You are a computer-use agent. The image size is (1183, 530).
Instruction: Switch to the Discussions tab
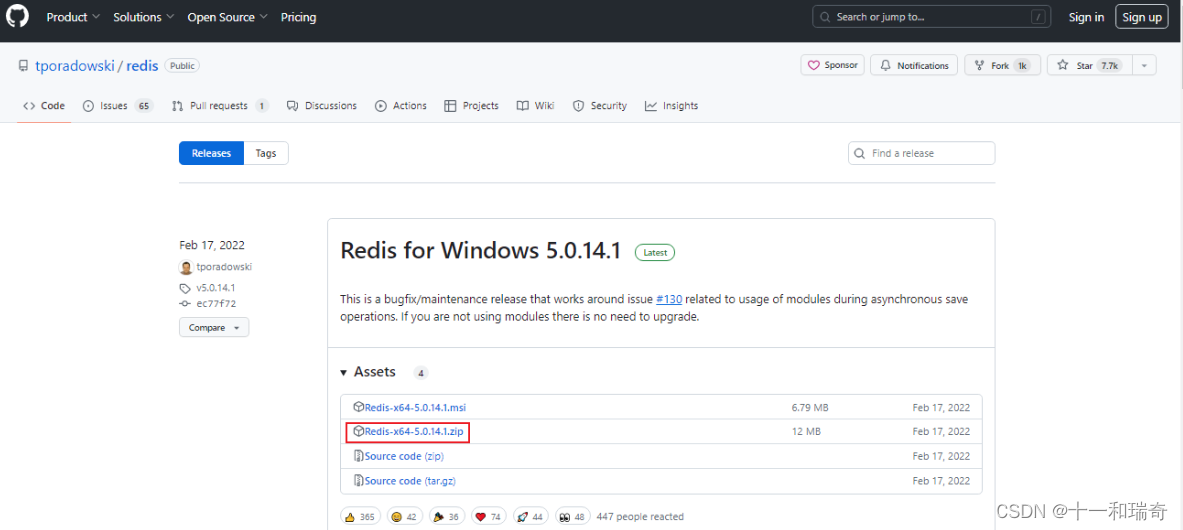point(321,106)
